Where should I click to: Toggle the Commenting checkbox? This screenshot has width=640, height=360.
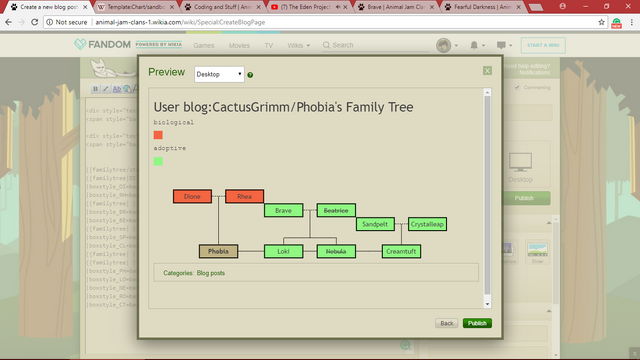[x=517, y=87]
